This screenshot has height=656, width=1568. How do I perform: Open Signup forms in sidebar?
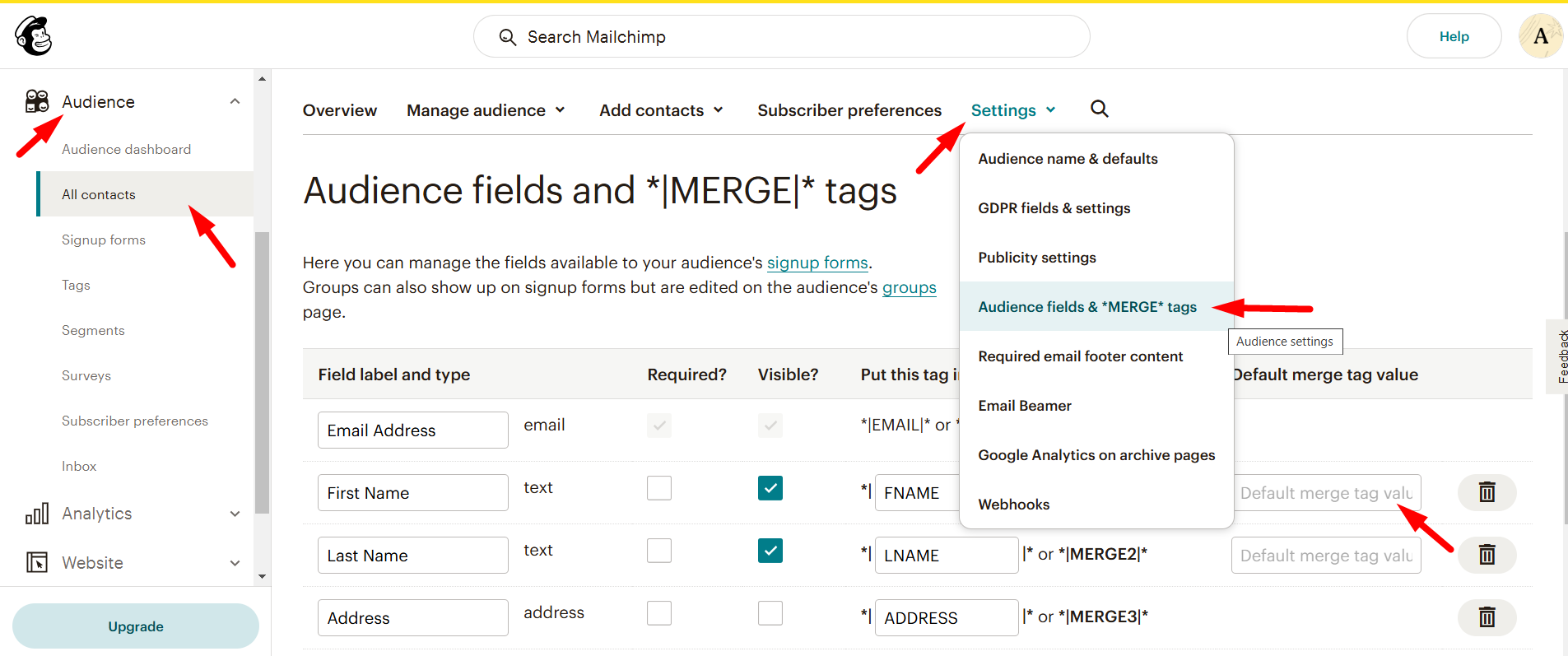[x=104, y=240]
